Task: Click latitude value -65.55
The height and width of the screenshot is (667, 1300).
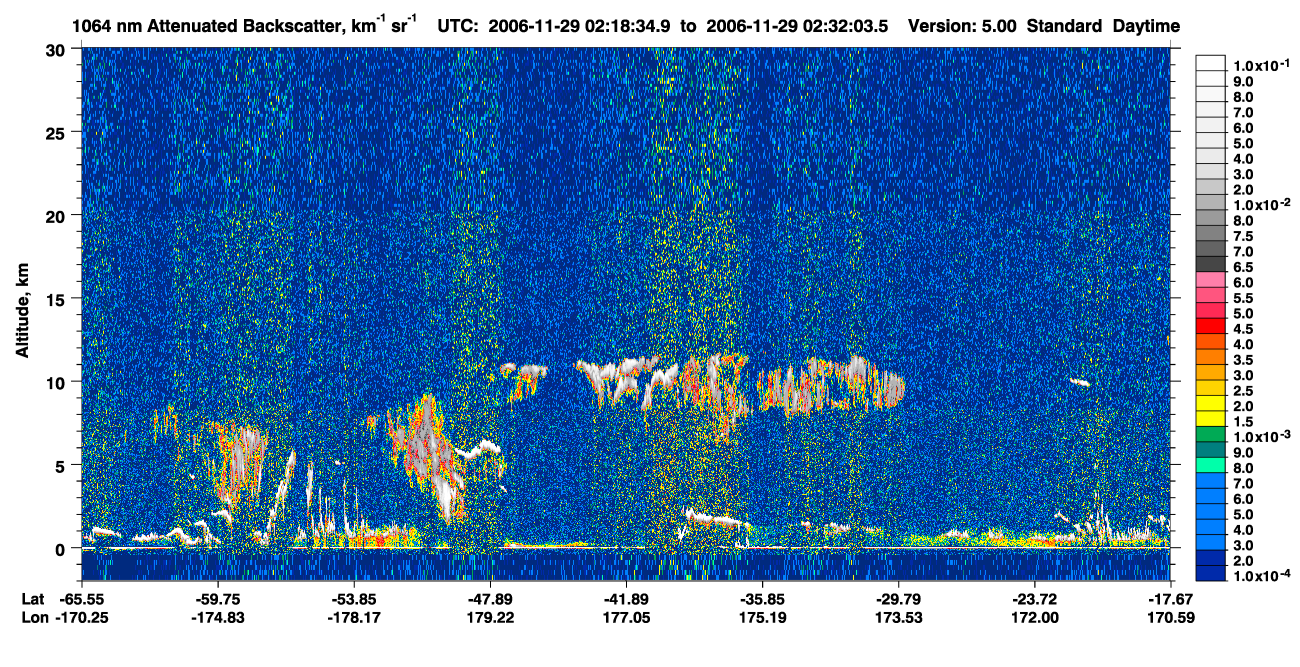Action: coord(82,599)
